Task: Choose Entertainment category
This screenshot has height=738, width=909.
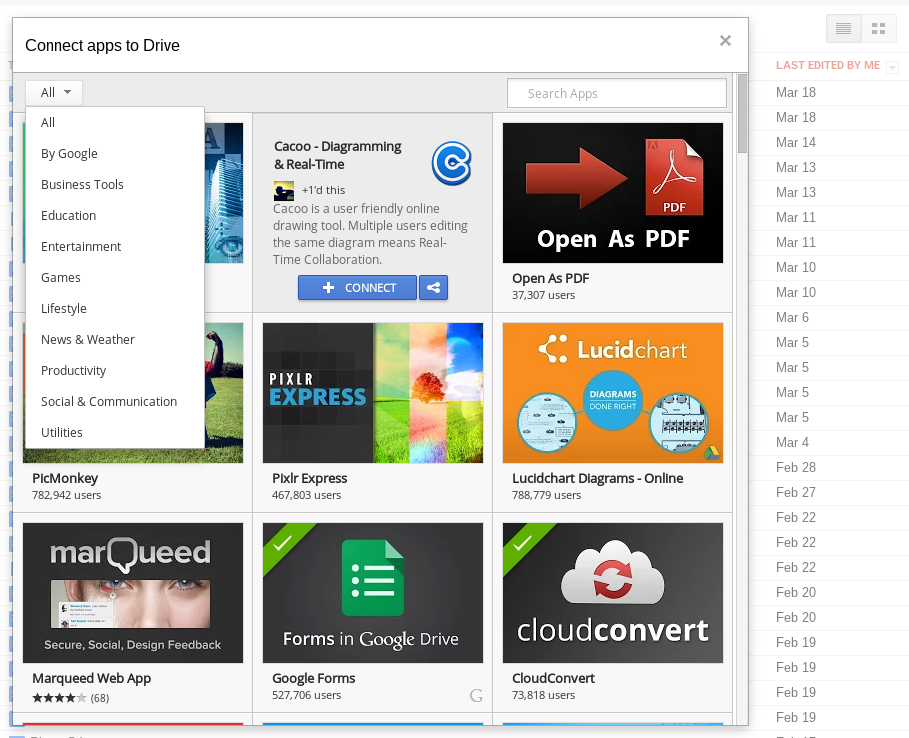Action: 115,246
